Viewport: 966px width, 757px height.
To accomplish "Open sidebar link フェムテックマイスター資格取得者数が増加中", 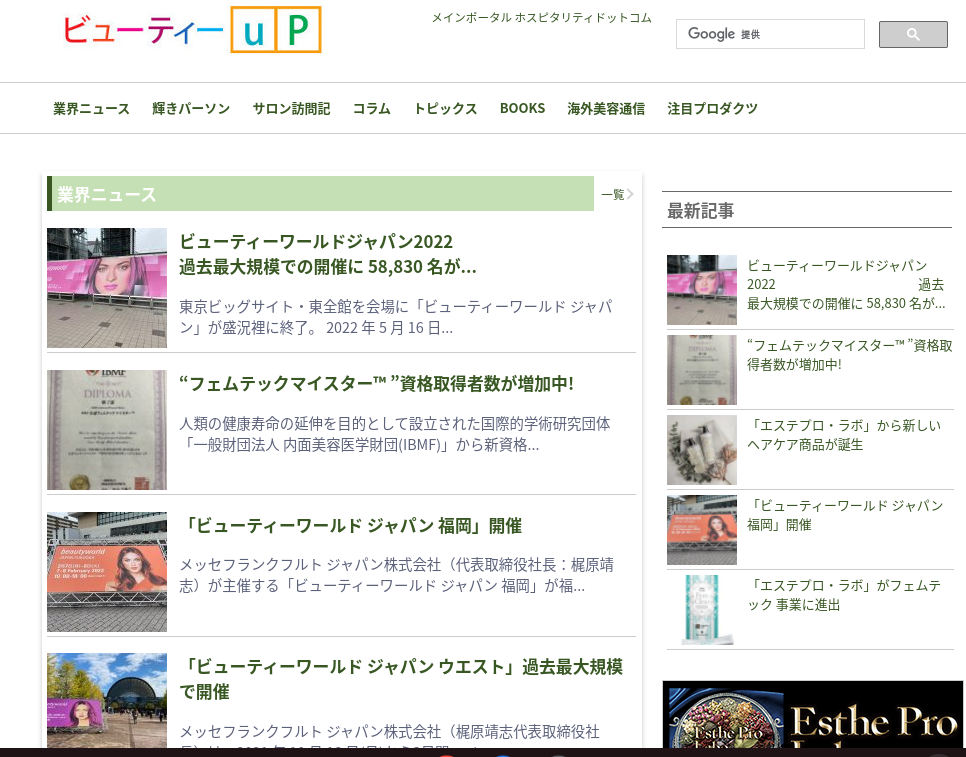I will [850, 355].
